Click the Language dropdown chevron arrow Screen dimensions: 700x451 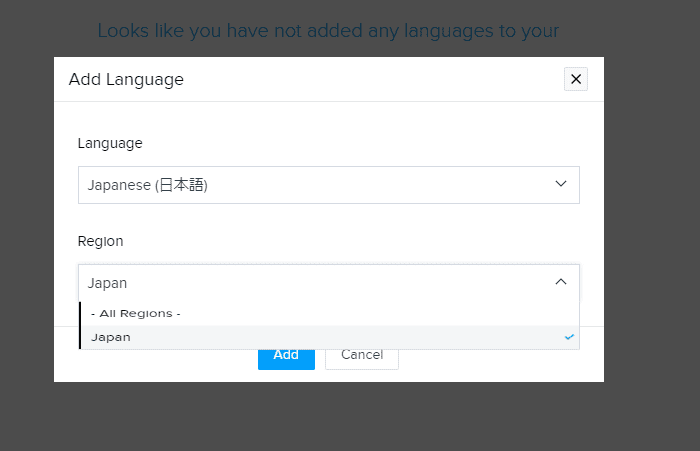point(561,184)
